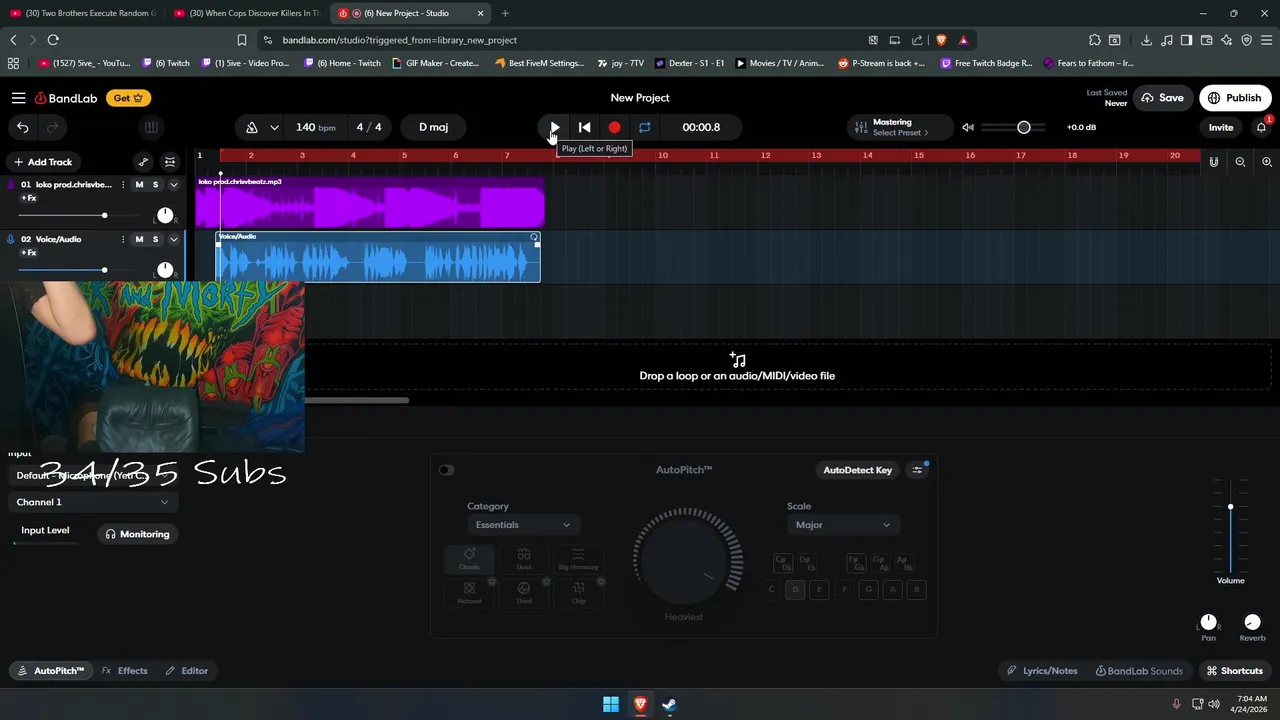Select the Classic AutoPitch preset
This screenshot has height=720, width=1280.
pyautogui.click(x=469, y=559)
